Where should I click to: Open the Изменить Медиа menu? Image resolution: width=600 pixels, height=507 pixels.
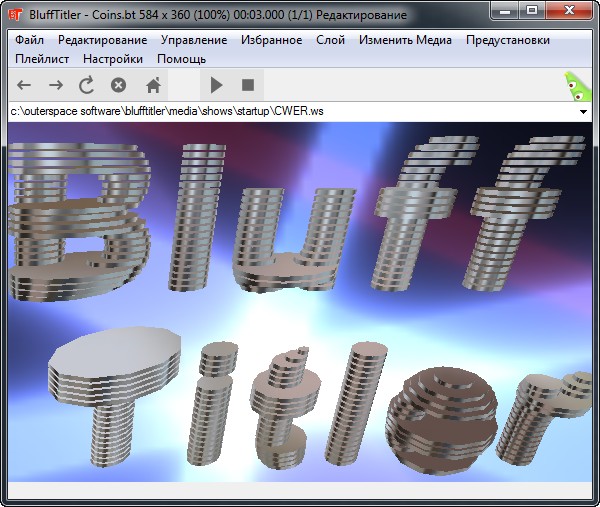coord(405,40)
